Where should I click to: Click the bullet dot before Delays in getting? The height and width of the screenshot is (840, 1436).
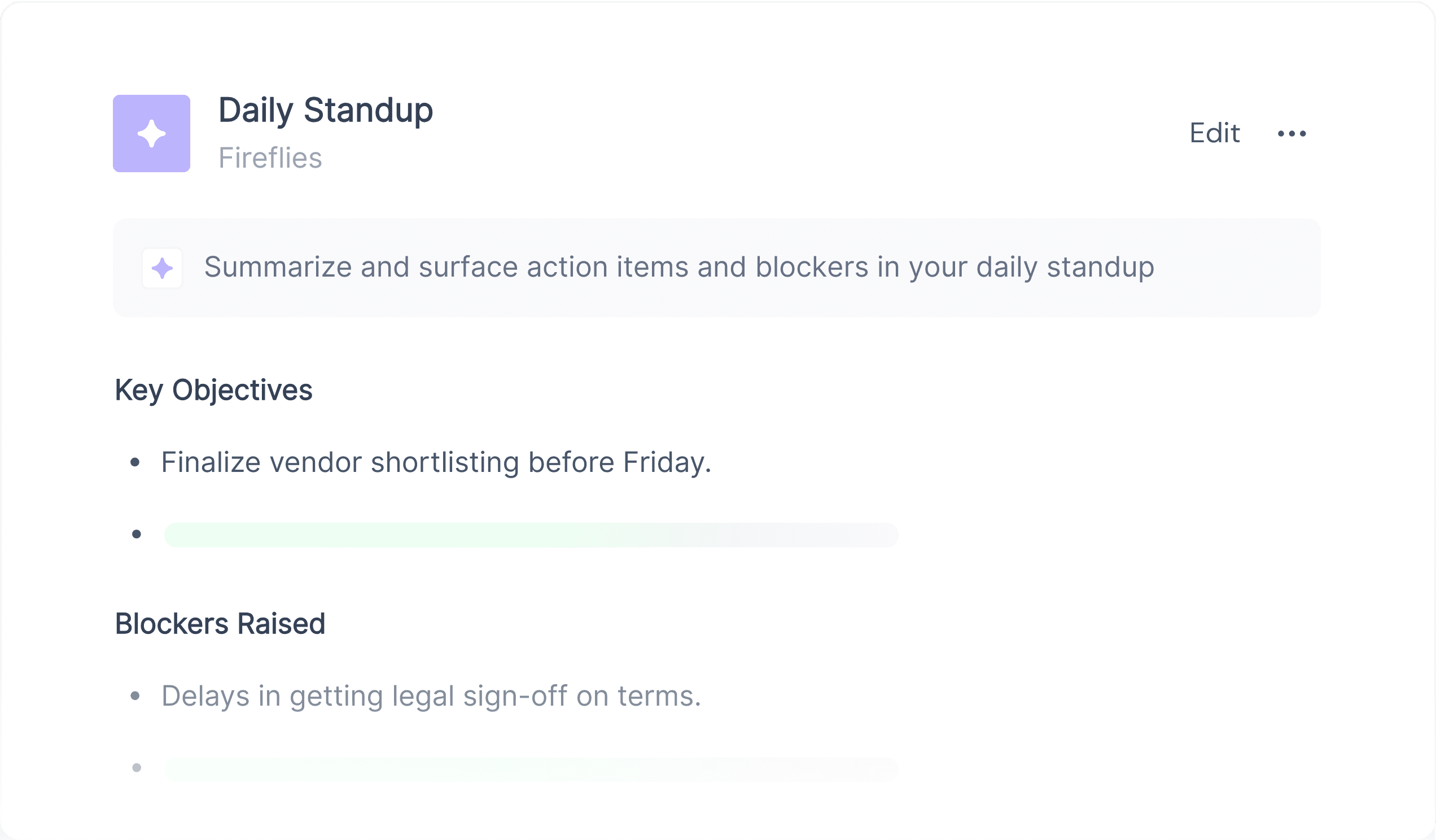[x=135, y=696]
